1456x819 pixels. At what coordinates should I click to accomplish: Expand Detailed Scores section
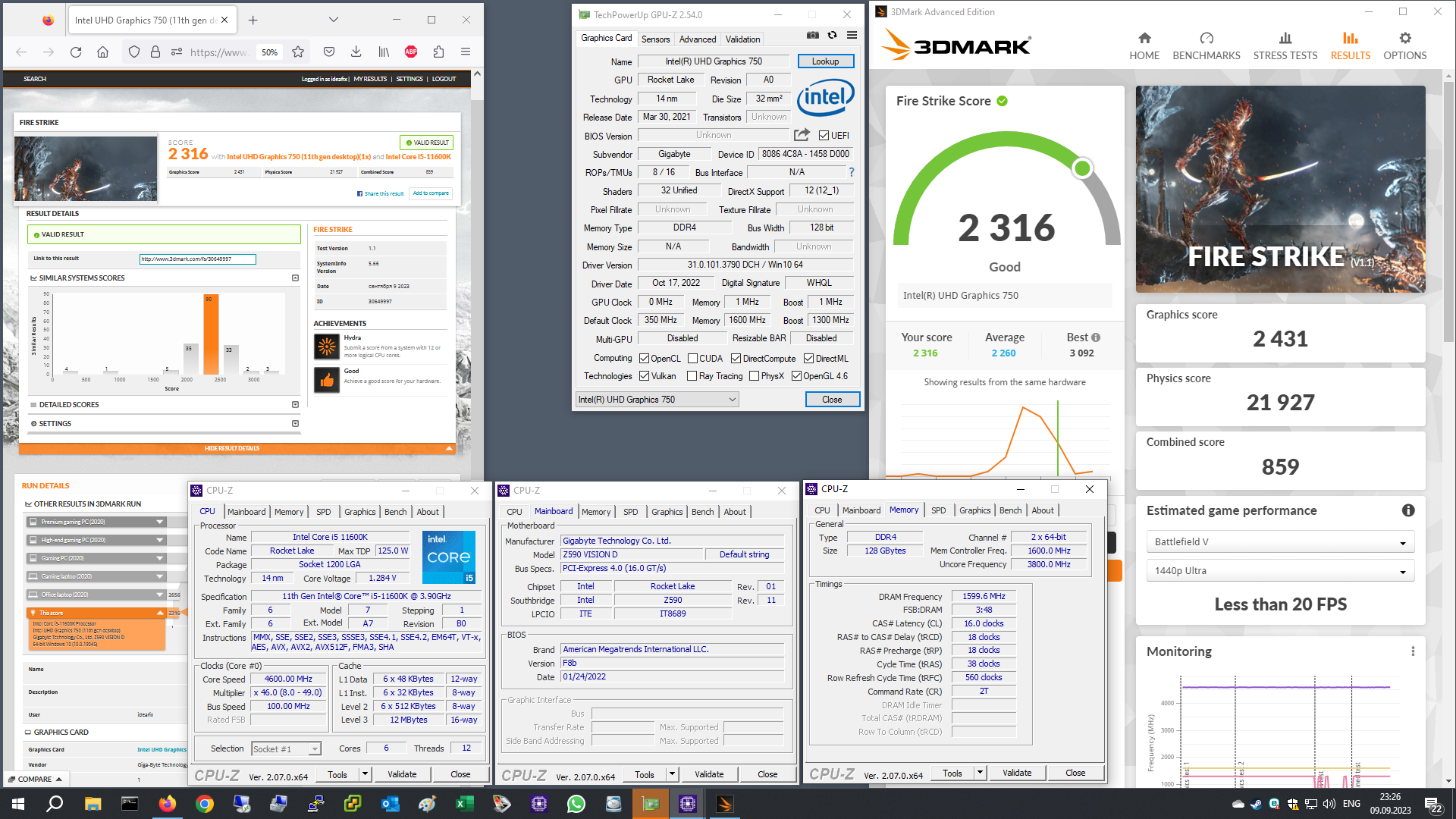(295, 405)
